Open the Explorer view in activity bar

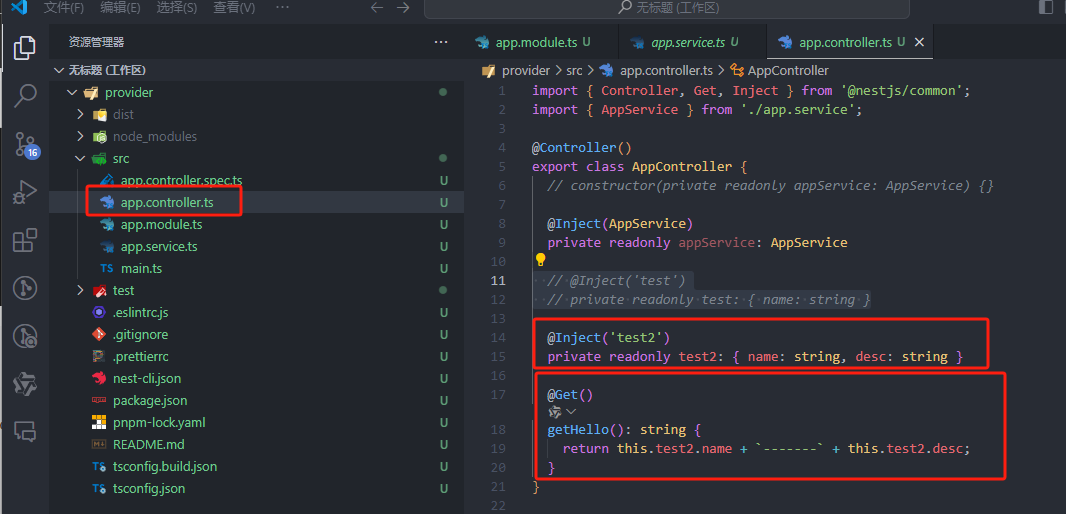tap(24, 48)
